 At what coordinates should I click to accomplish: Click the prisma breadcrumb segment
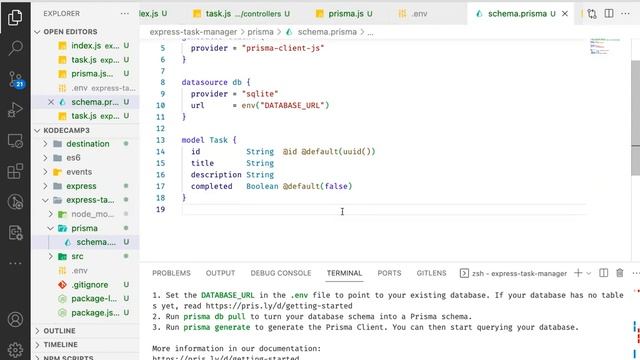(x=260, y=32)
